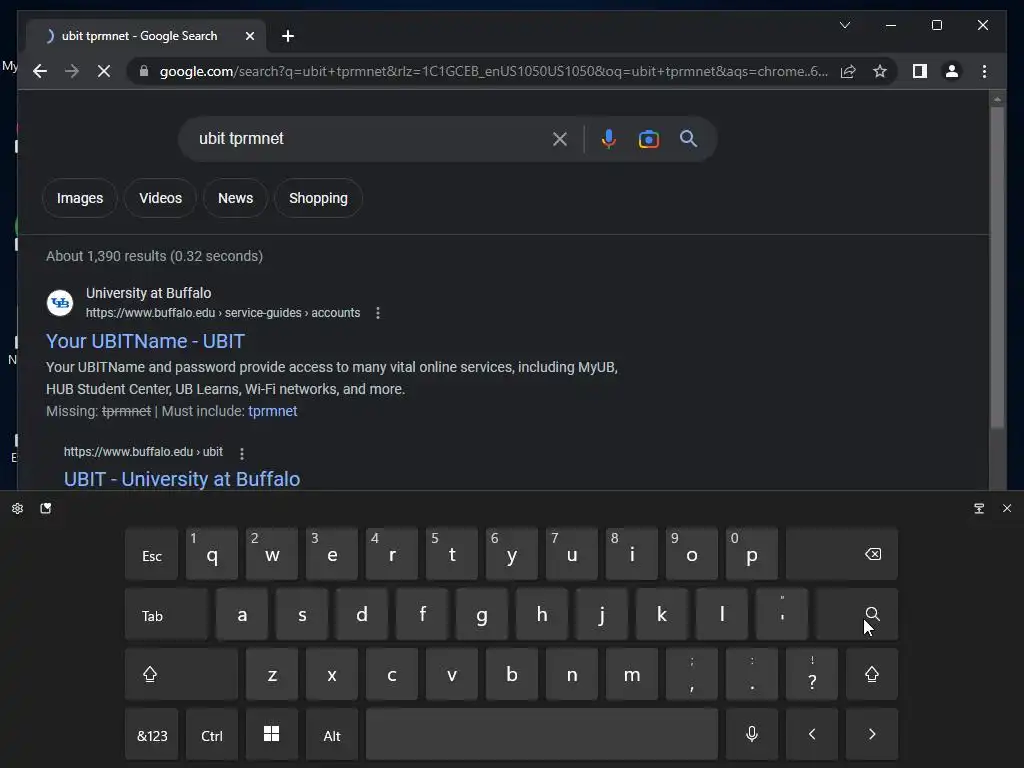Open the tab search chevron
This screenshot has width=1024, height=768.
(844, 25)
